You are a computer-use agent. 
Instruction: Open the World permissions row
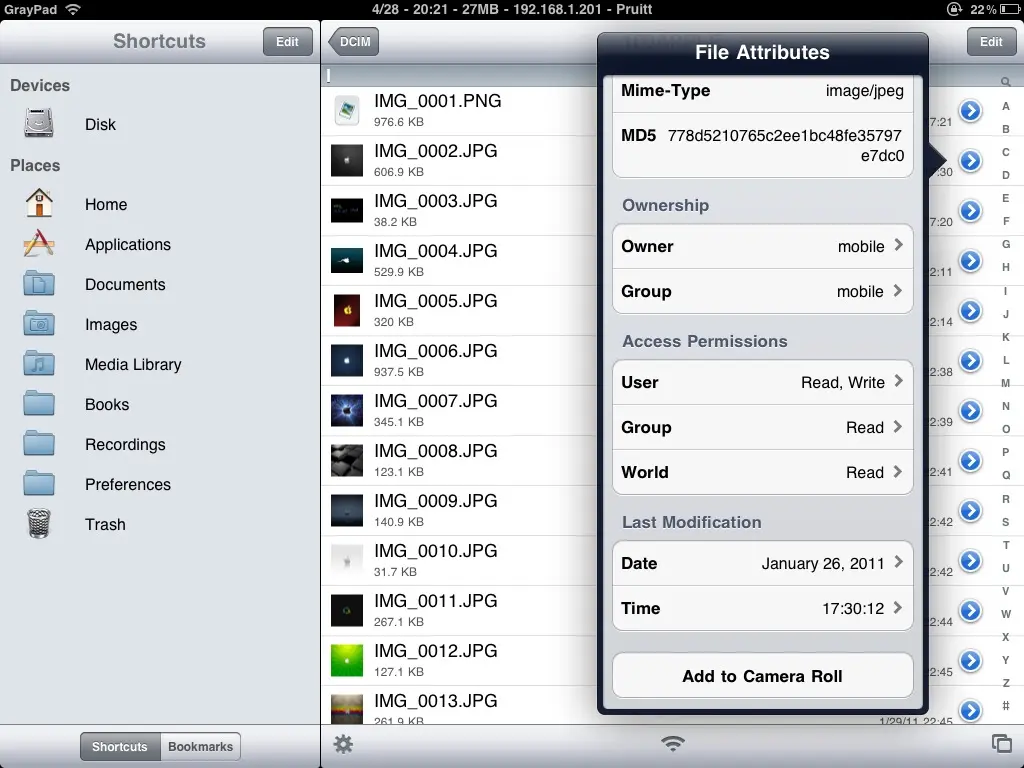(762, 472)
